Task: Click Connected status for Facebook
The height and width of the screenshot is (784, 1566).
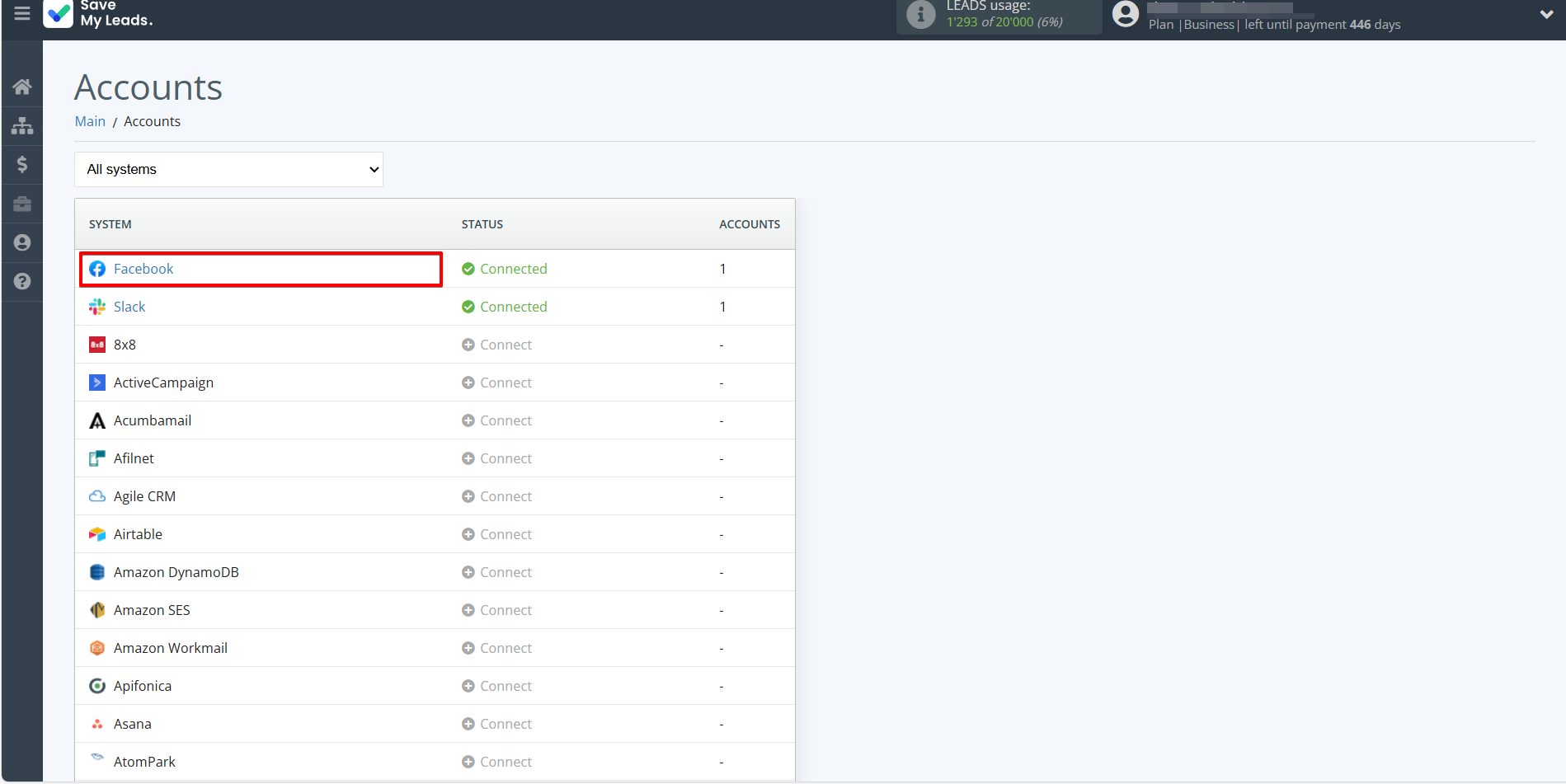Action: pyautogui.click(x=505, y=269)
